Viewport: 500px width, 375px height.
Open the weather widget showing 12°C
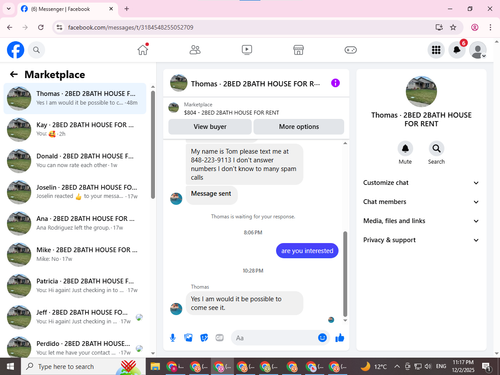pos(373,367)
